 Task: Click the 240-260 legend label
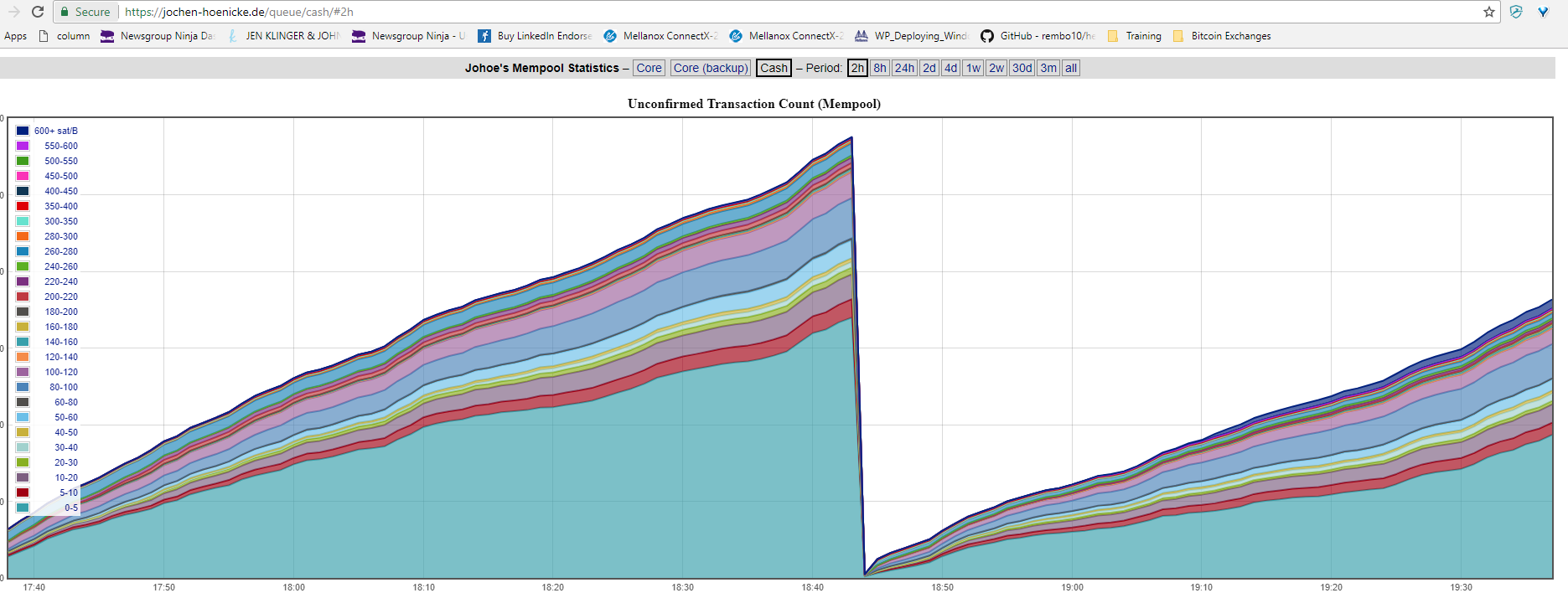pyautogui.click(x=61, y=266)
